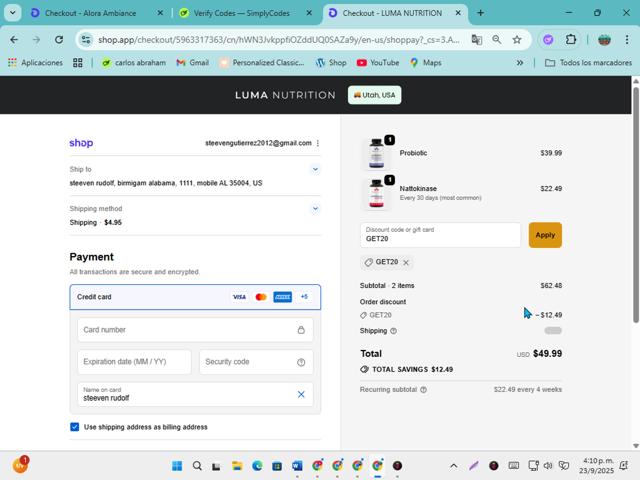Open Todos los marcadores folder
640x480 pixels.
(589, 63)
